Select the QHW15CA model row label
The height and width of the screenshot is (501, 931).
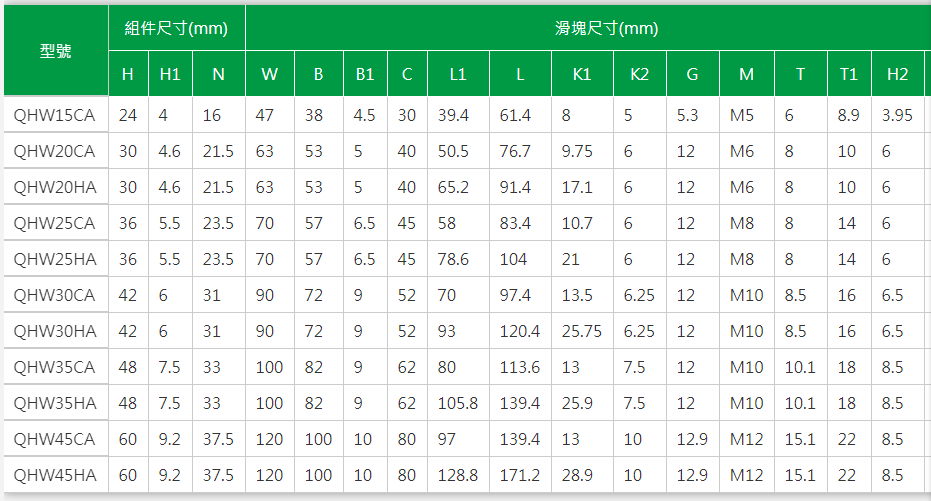(x=54, y=115)
